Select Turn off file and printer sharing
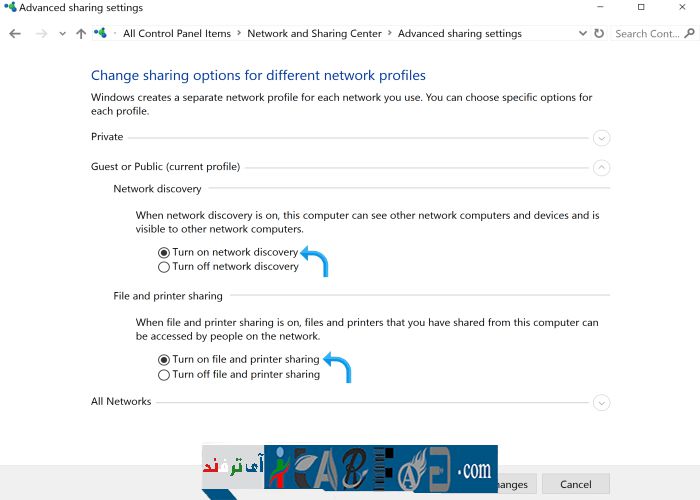Image resolution: width=700 pixels, height=500 pixels. pyautogui.click(x=164, y=375)
